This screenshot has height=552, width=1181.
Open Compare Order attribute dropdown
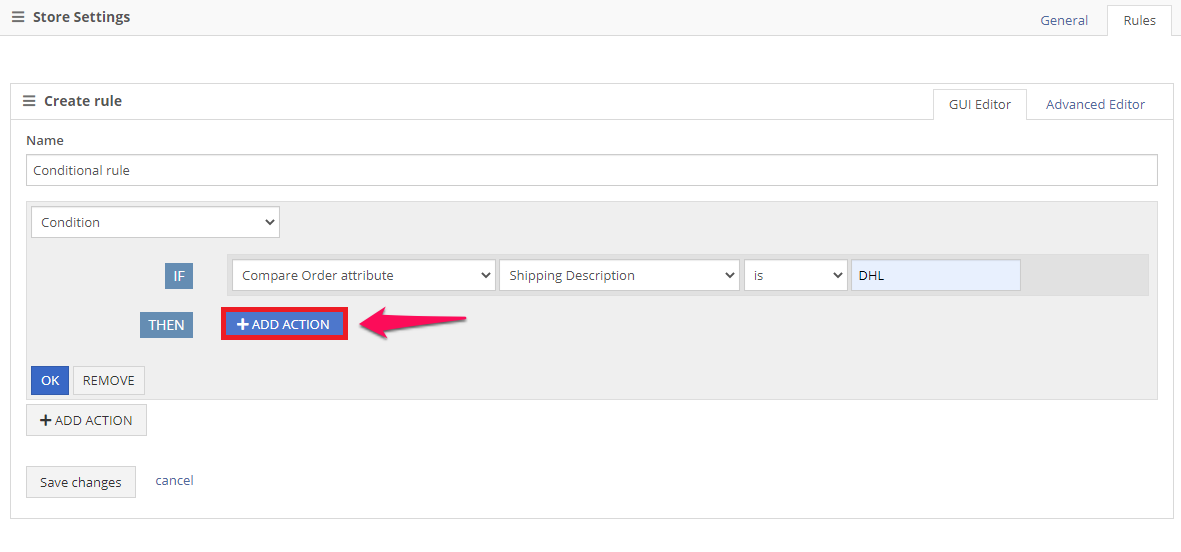pos(364,276)
